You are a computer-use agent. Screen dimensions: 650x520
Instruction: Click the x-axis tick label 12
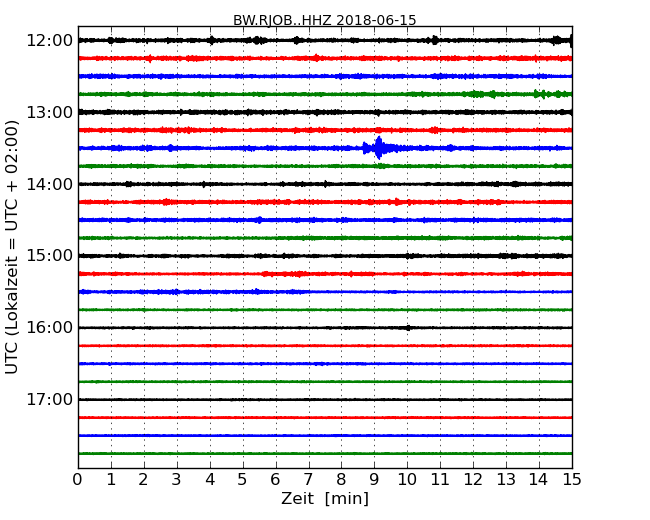click(x=473, y=480)
